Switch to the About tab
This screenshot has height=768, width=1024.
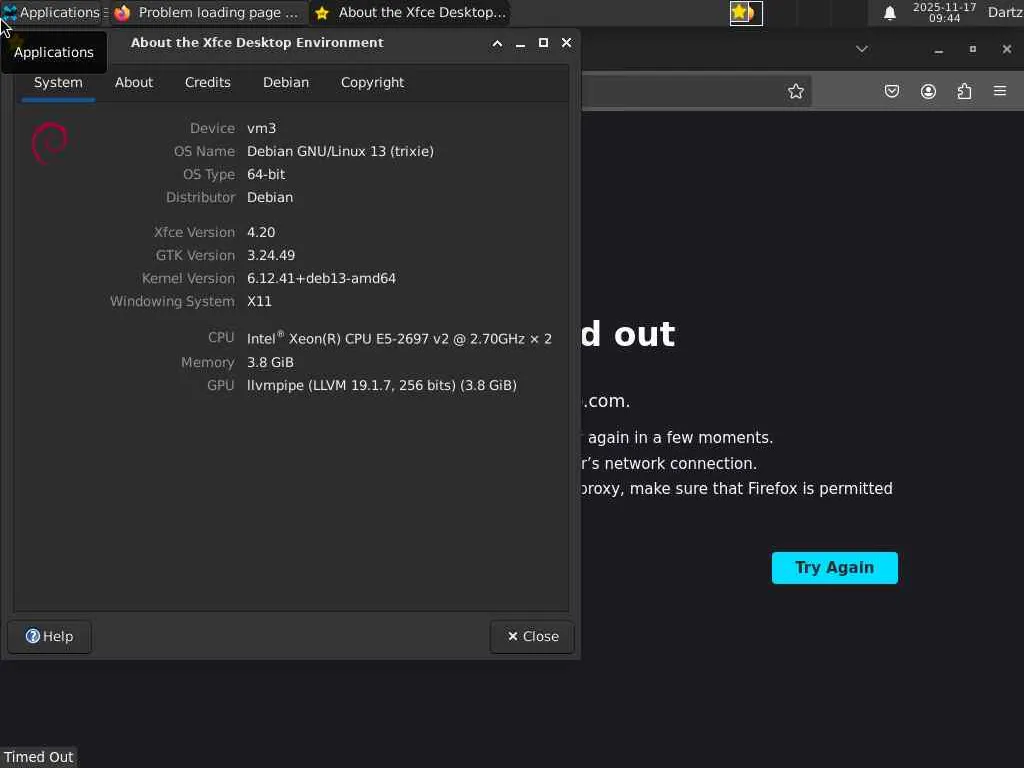point(134,83)
